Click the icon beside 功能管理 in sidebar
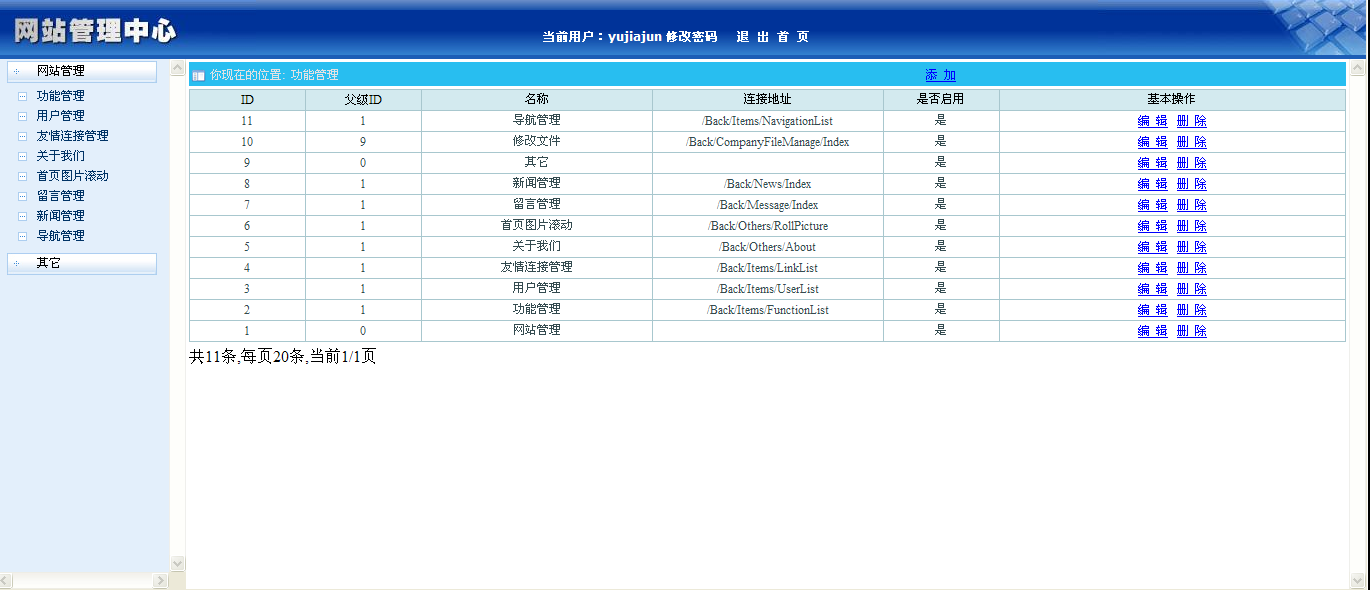Screen dimensions: 1370x590 pyautogui.click(x=22, y=96)
